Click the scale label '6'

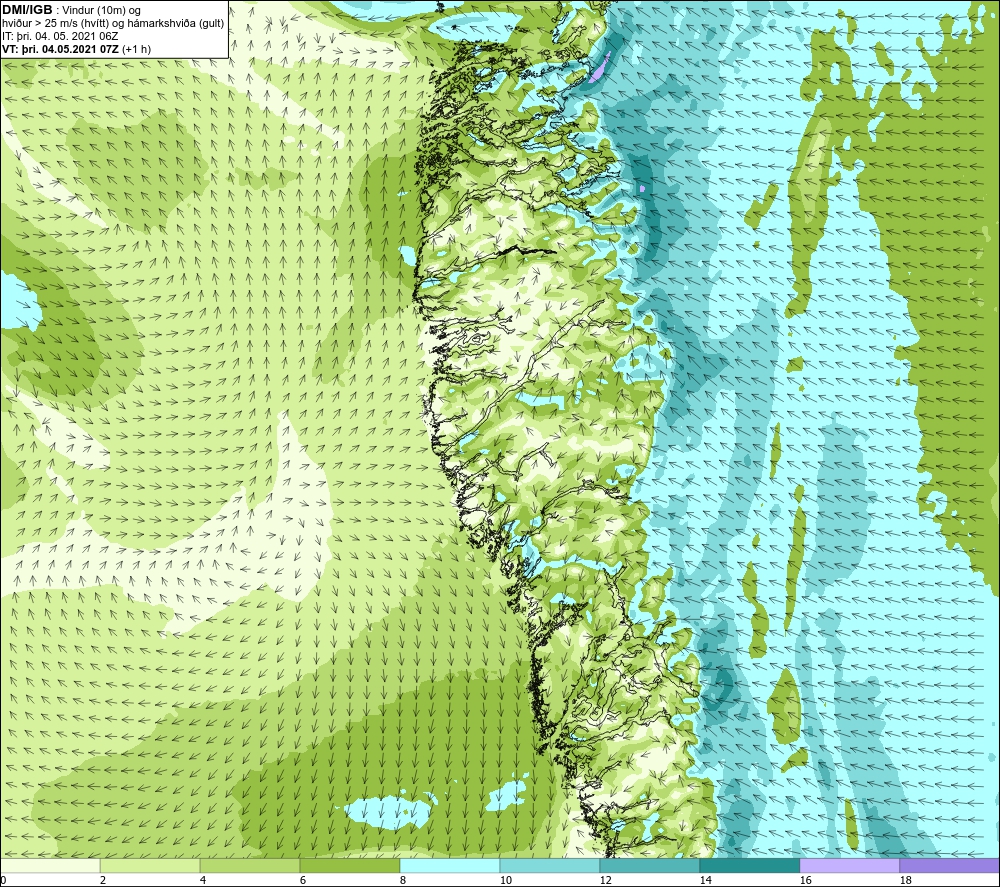coord(303,881)
